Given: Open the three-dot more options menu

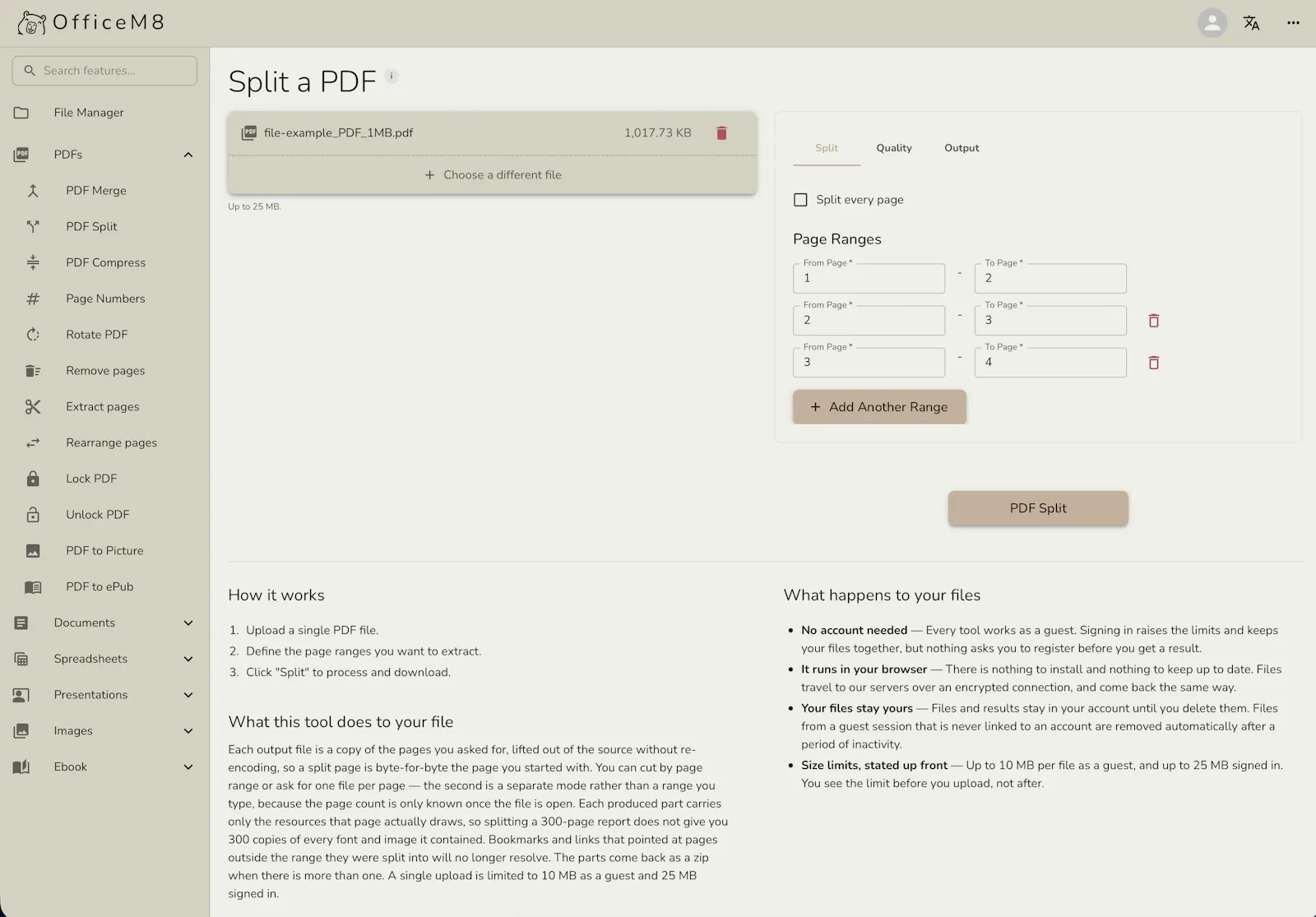Looking at the screenshot, I should [x=1293, y=23].
